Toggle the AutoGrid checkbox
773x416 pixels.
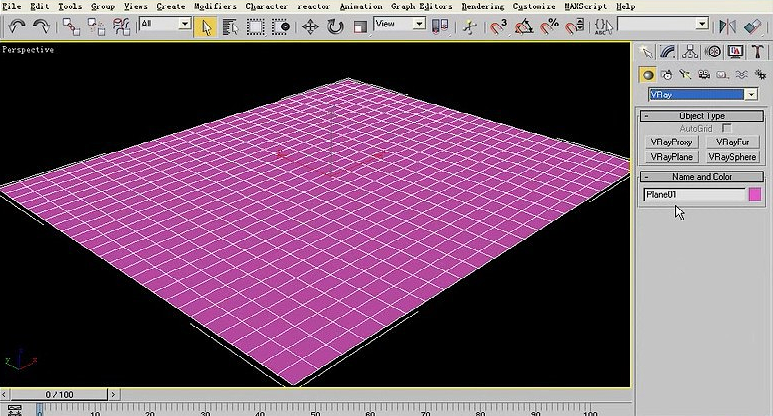coord(727,129)
